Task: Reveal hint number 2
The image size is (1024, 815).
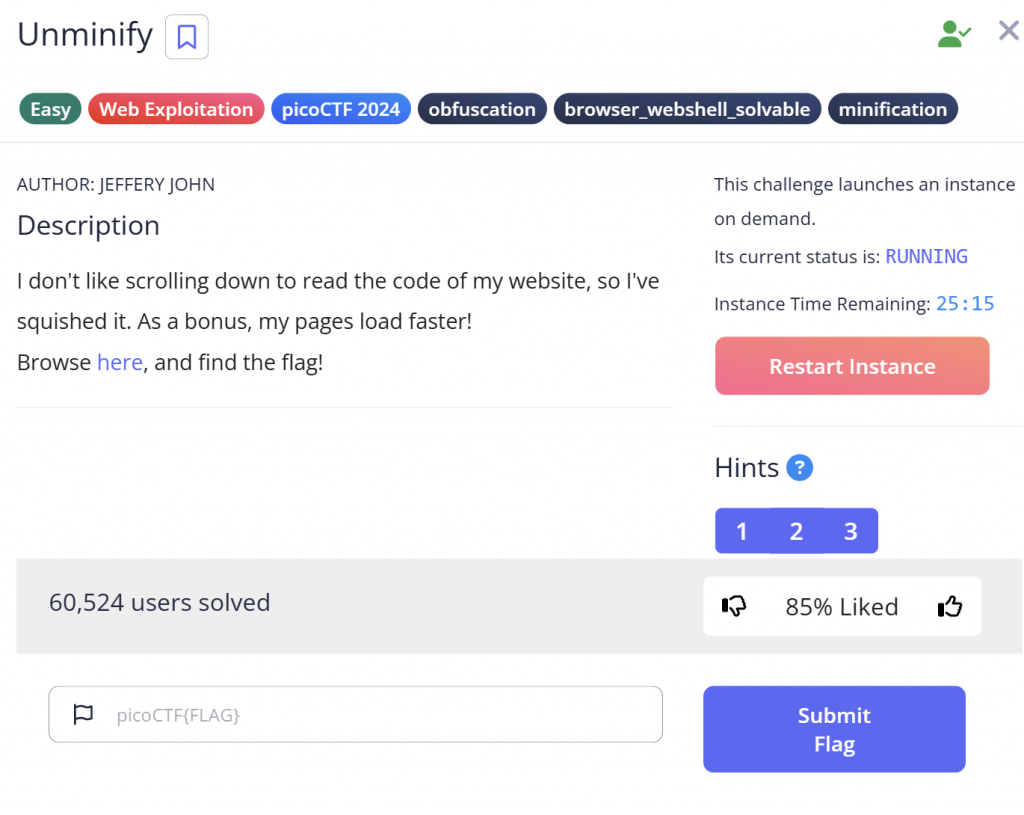Action: coord(796,531)
